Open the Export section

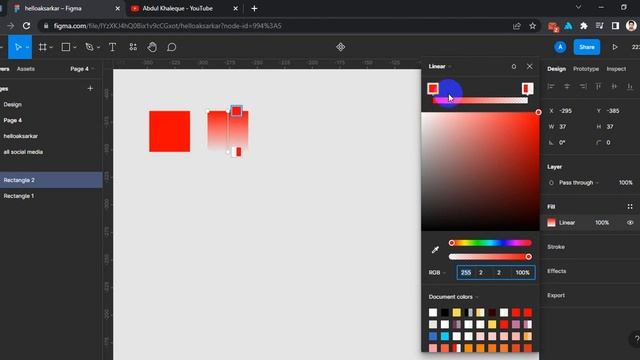pos(556,295)
